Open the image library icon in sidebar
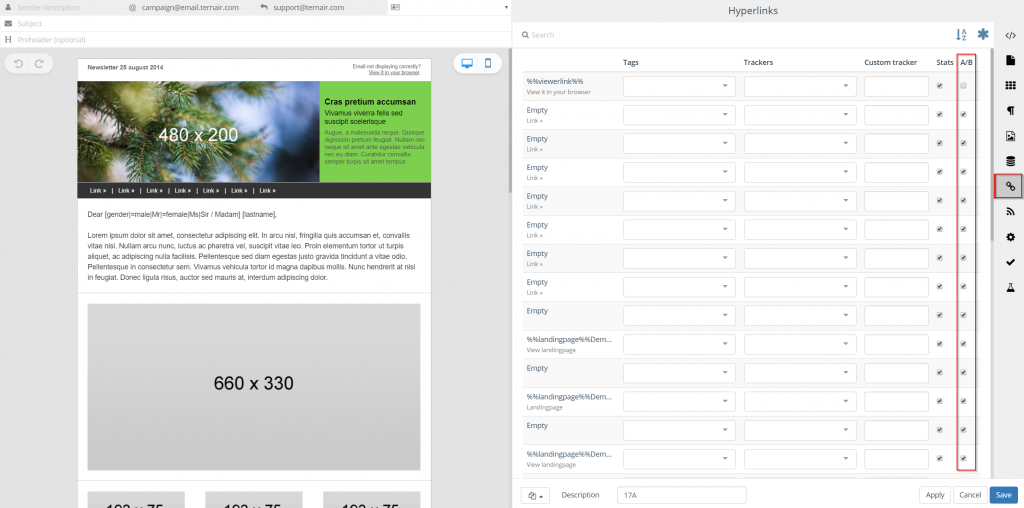Image resolution: width=1024 pixels, height=508 pixels. click(x=1010, y=136)
